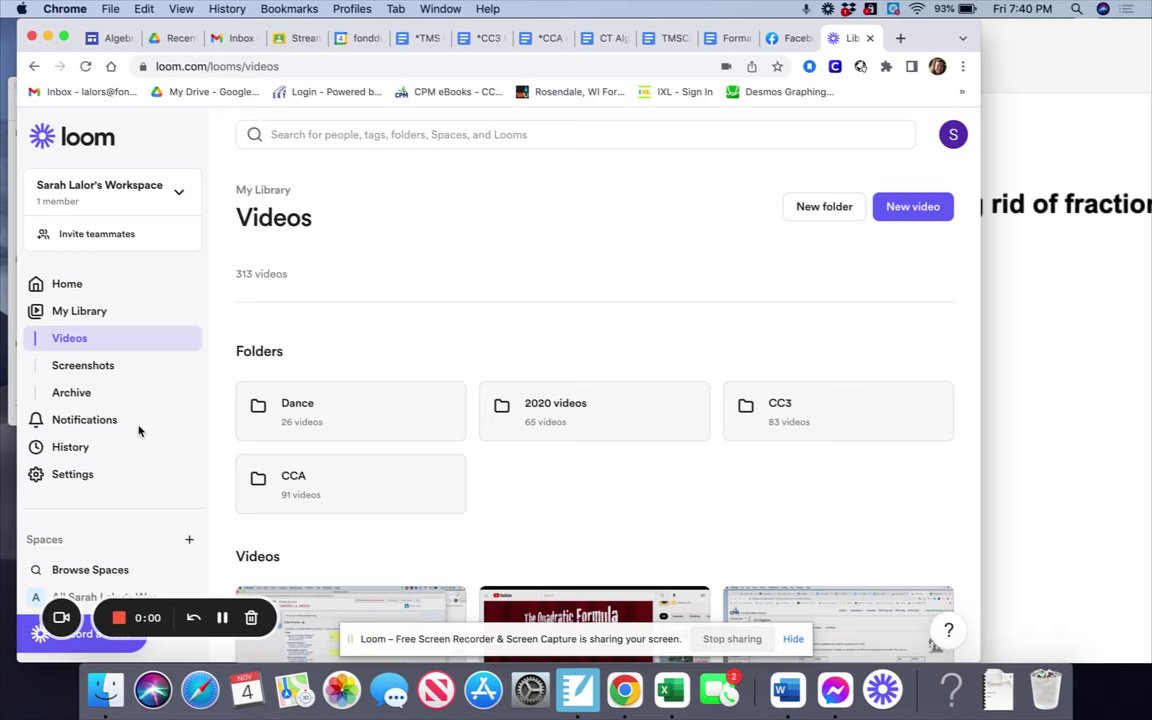The width and height of the screenshot is (1152, 720).
Task: Open Excel from the dock
Action: (x=672, y=690)
